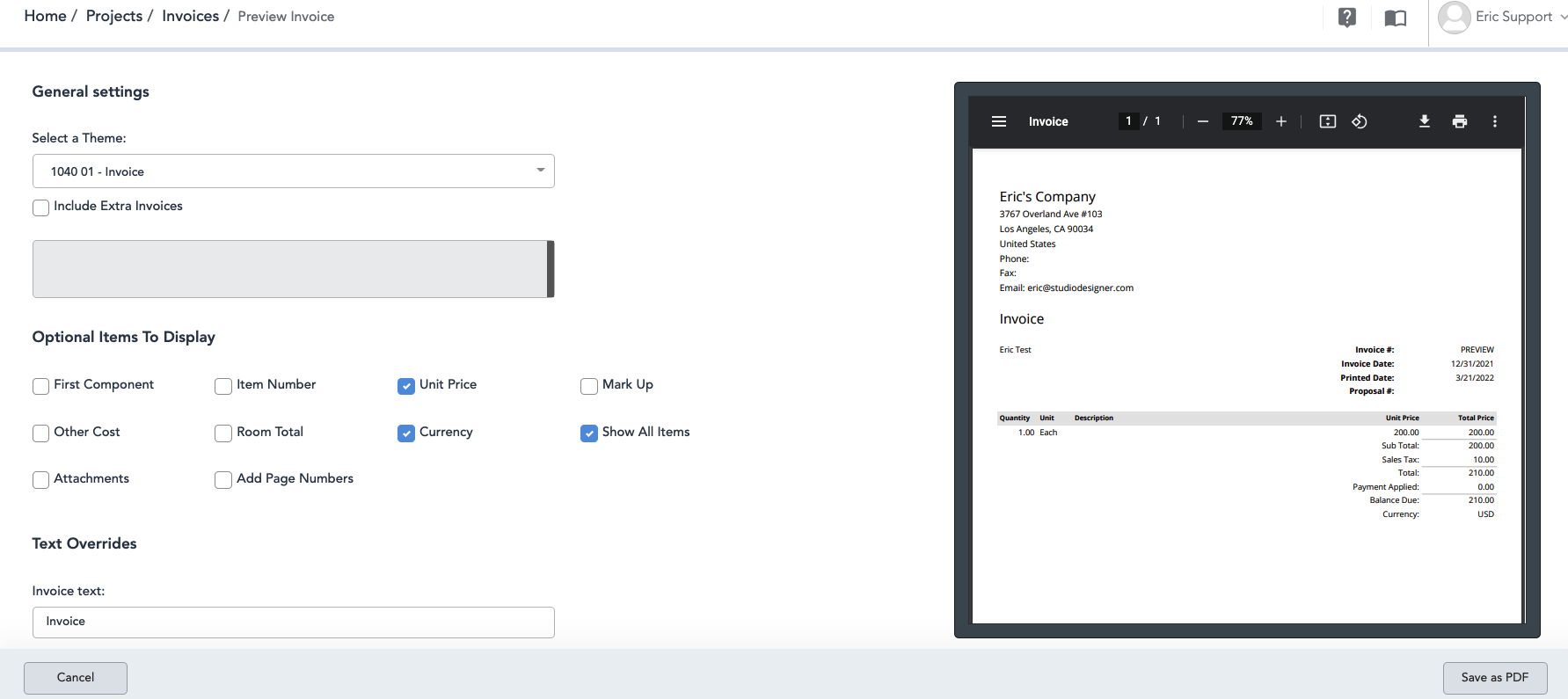Click the Sales Tax value 10.00
This screenshot has height=699, width=1568.
tap(1484, 460)
